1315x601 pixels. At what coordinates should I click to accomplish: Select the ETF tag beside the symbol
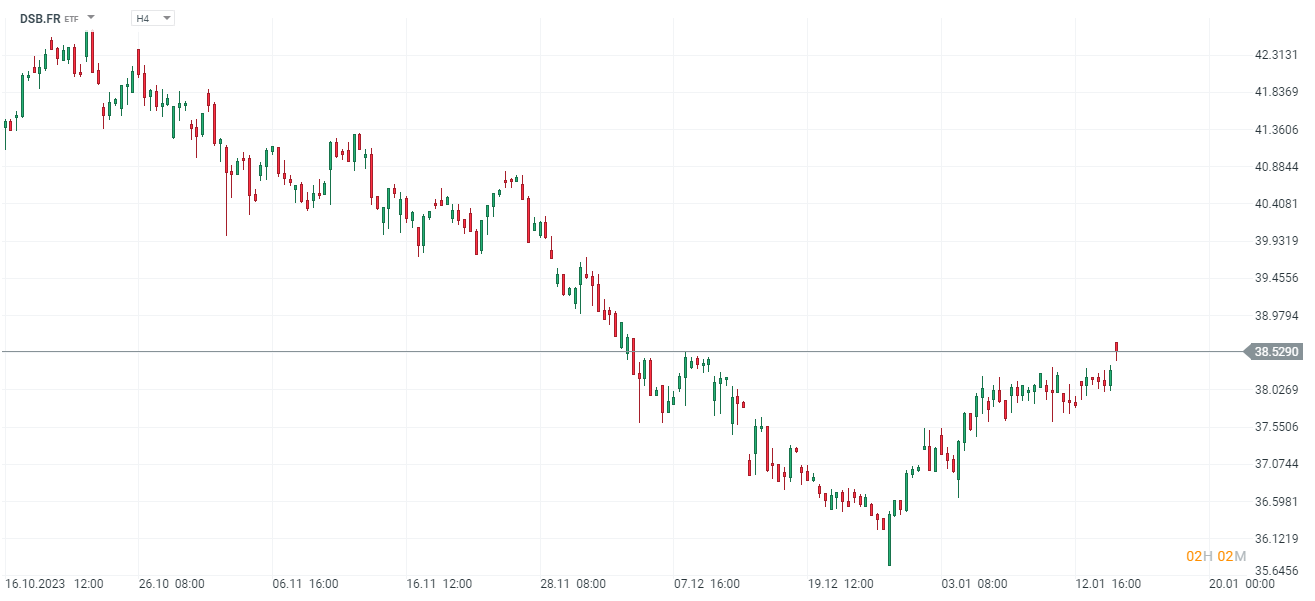72,19
